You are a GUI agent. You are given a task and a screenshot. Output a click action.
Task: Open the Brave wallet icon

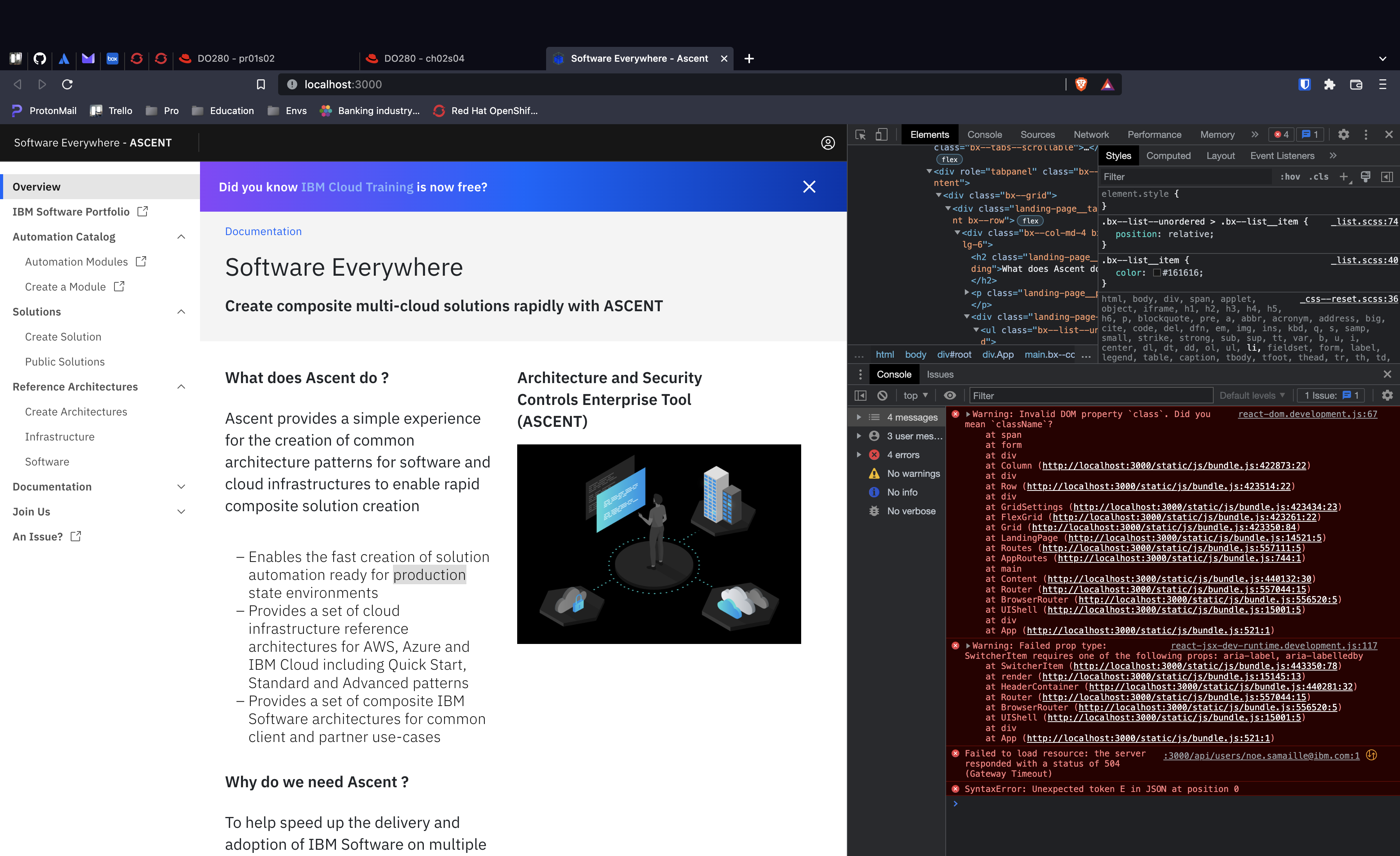[1356, 85]
